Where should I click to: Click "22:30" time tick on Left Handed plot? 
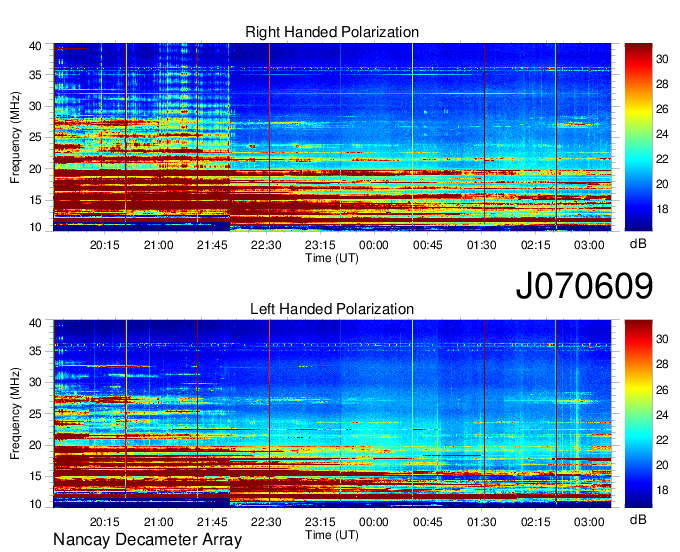(266, 522)
